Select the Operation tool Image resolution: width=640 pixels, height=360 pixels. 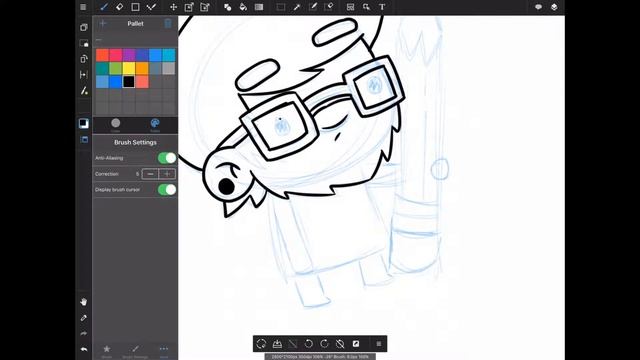pyautogui.click(x=366, y=7)
